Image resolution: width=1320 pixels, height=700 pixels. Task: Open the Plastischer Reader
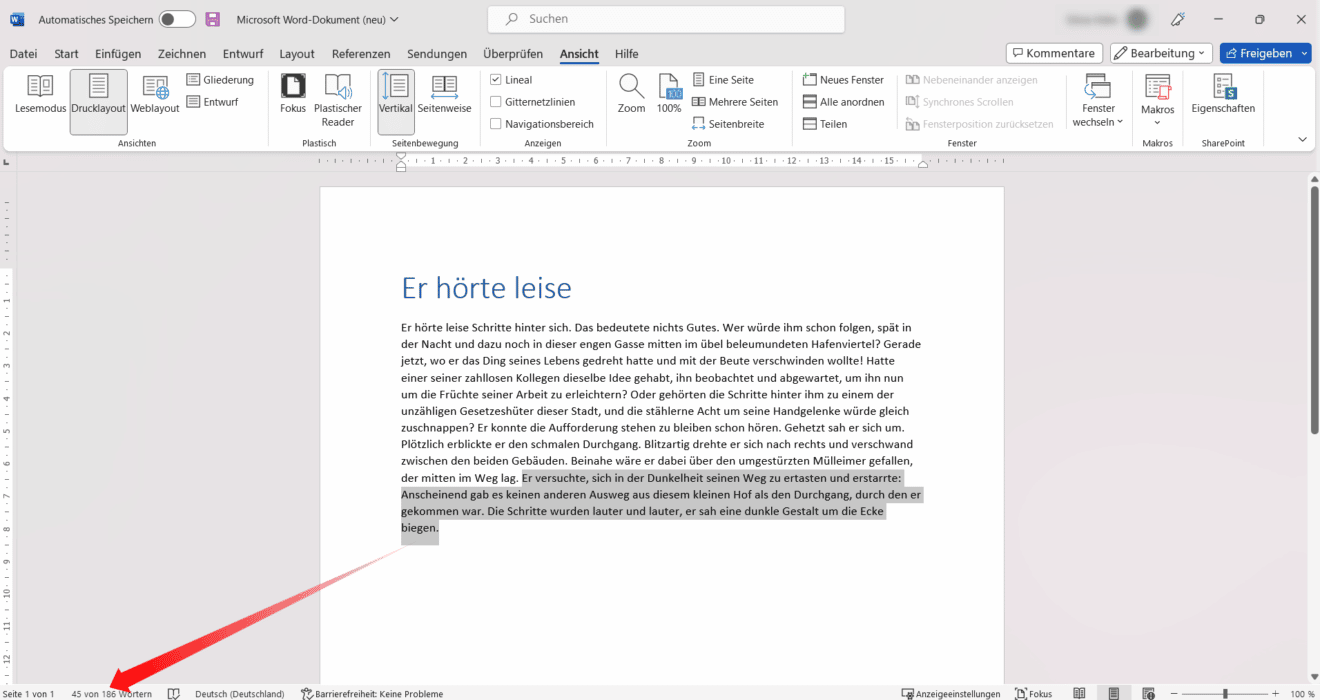pos(338,97)
